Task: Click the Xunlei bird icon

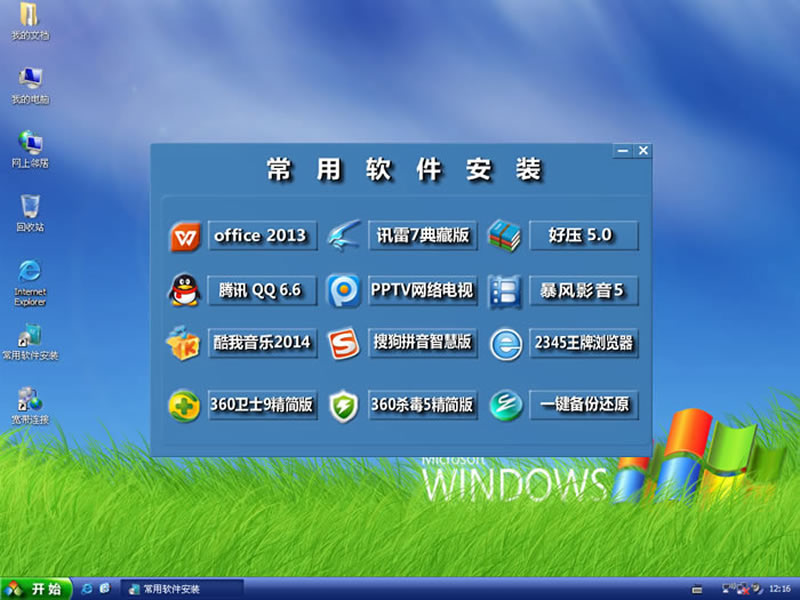Action: (344, 235)
